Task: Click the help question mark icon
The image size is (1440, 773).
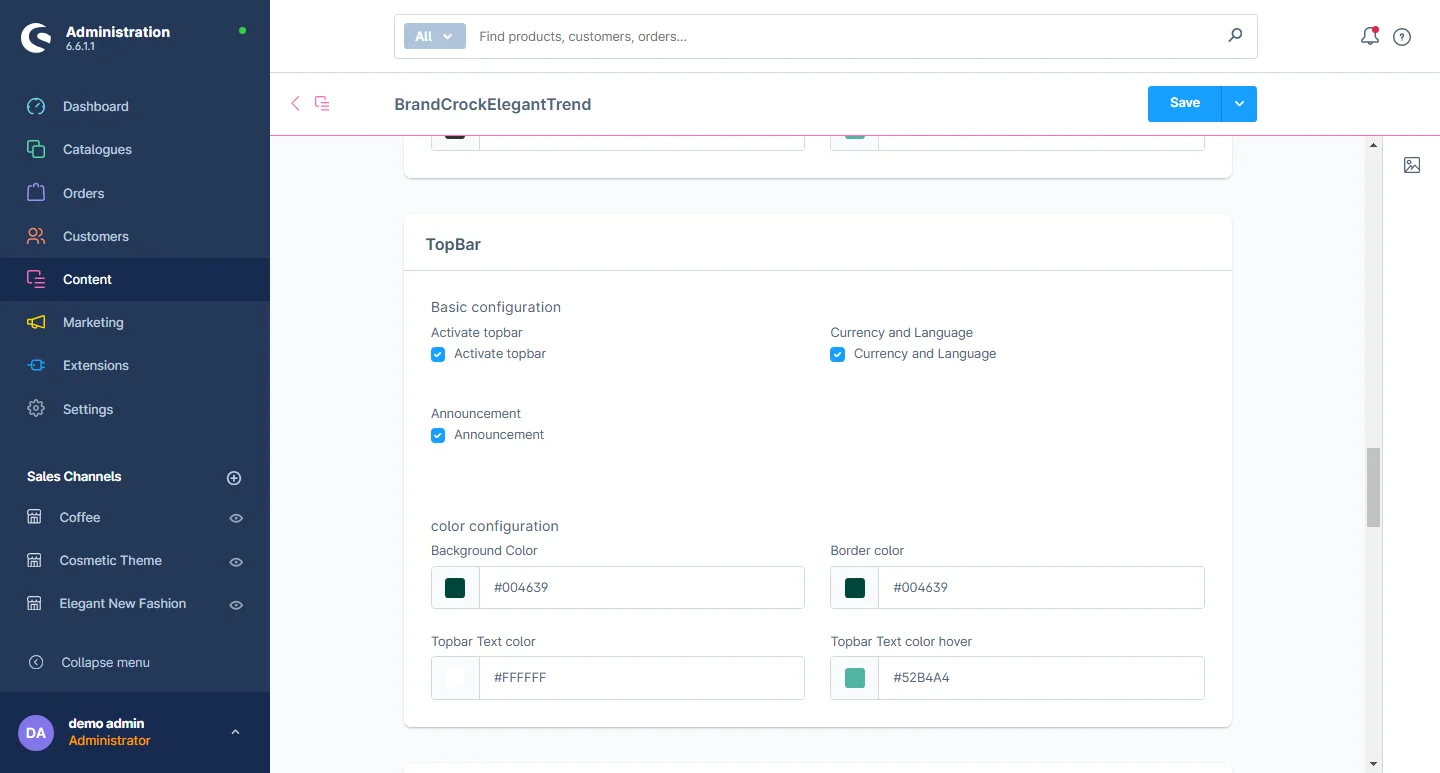Action: 1402,37
